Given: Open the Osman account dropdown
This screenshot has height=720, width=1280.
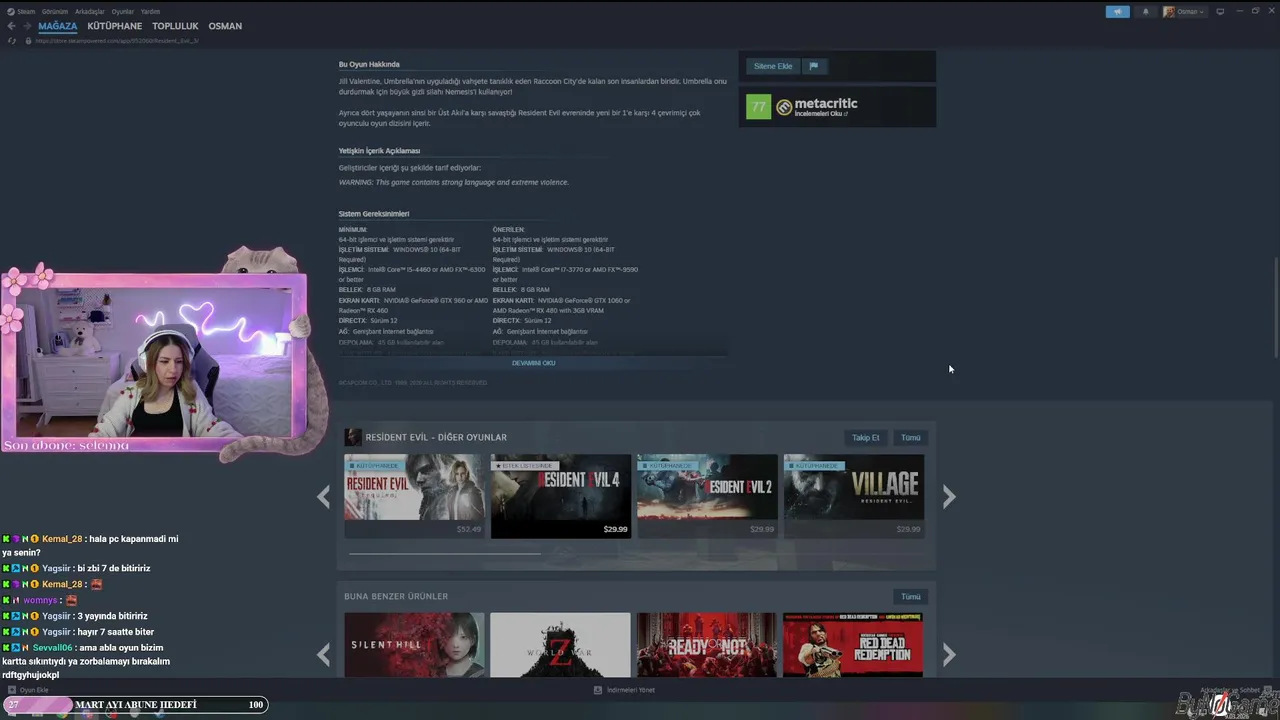Looking at the screenshot, I should (x=1185, y=12).
